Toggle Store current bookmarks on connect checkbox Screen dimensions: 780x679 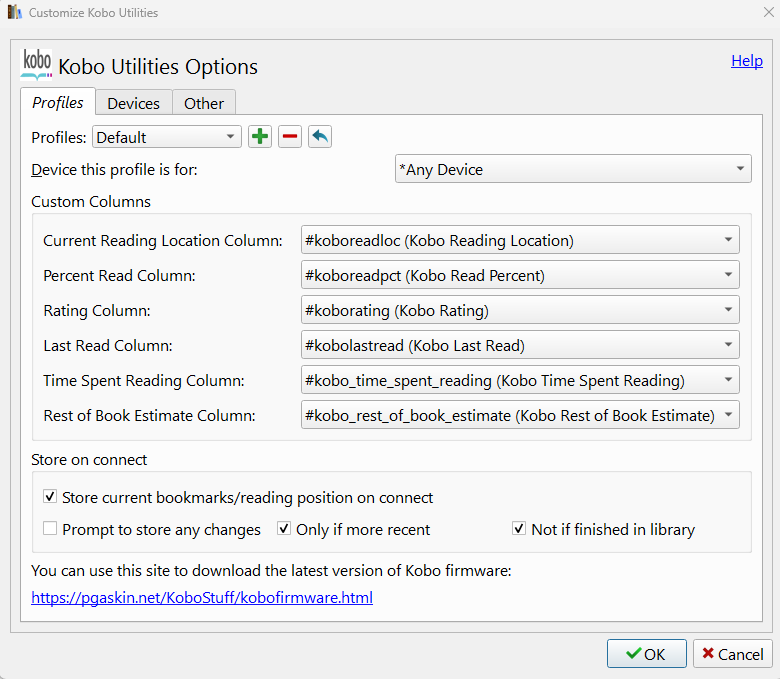[51, 497]
